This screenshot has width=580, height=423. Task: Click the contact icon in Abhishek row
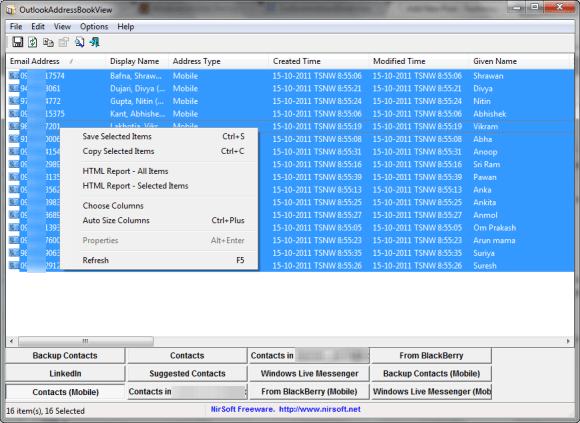(14, 114)
